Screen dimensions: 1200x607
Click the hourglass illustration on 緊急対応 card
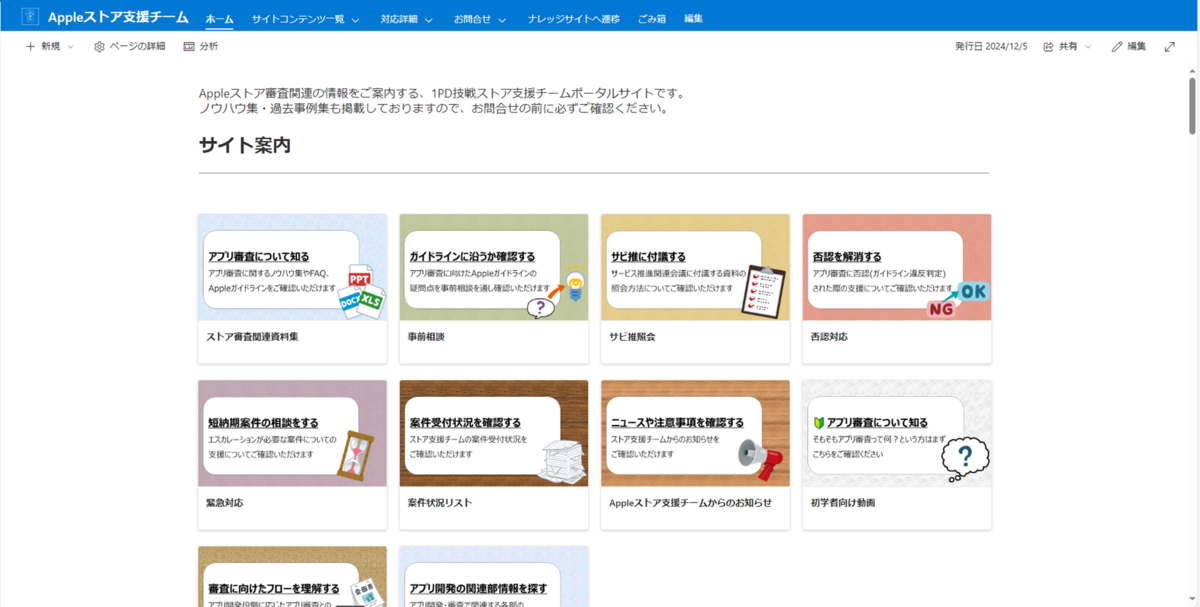click(356, 457)
